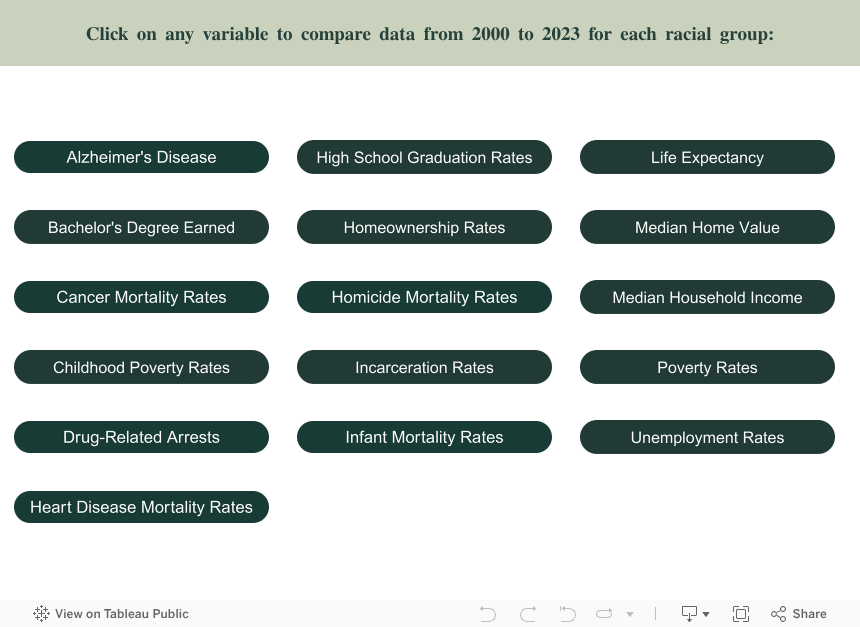Click the Redo arrow icon
Viewport: 860px width, 627px height.
click(x=528, y=614)
